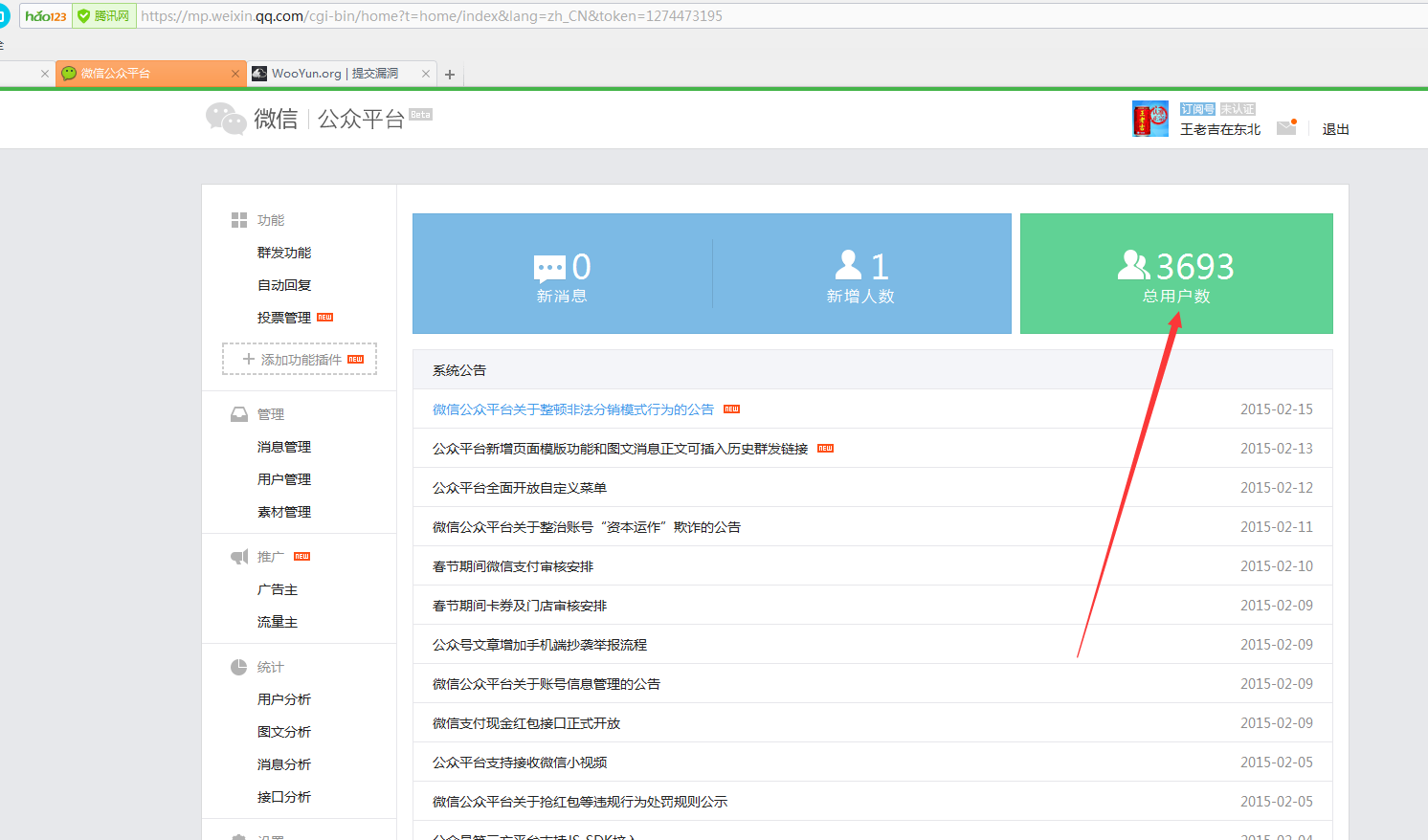The width and height of the screenshot is (1428, 840).
Task: Click the 推广 megaphone section icon
Action: pos(239,557)
